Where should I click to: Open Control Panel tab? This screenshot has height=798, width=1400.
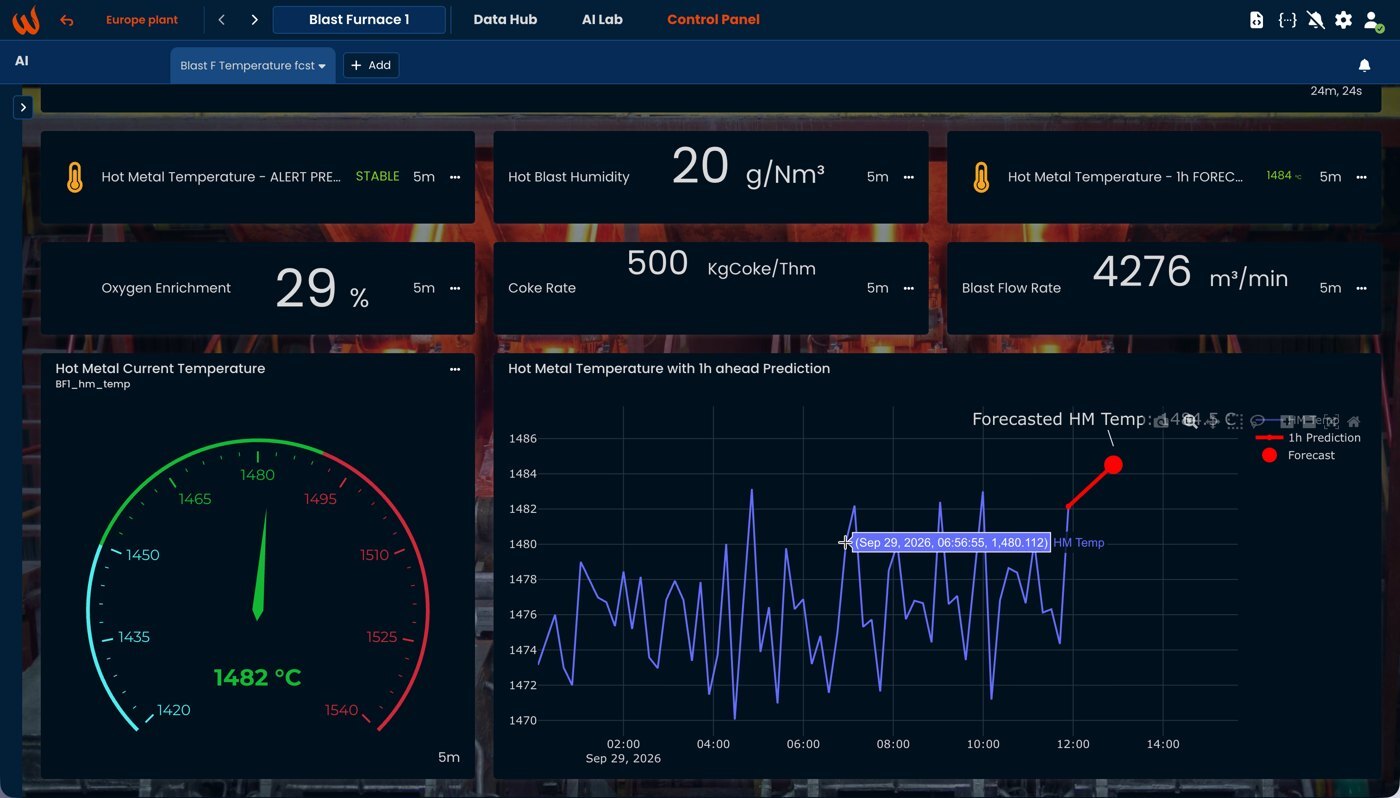coord(713,20)
